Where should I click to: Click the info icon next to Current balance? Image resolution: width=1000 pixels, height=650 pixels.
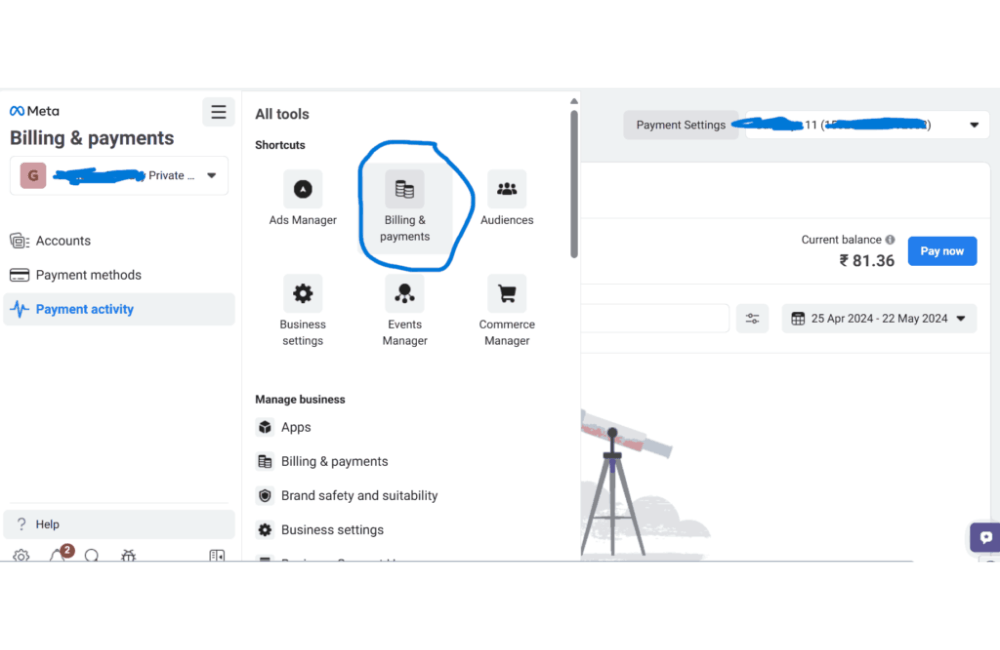point(890,240)
